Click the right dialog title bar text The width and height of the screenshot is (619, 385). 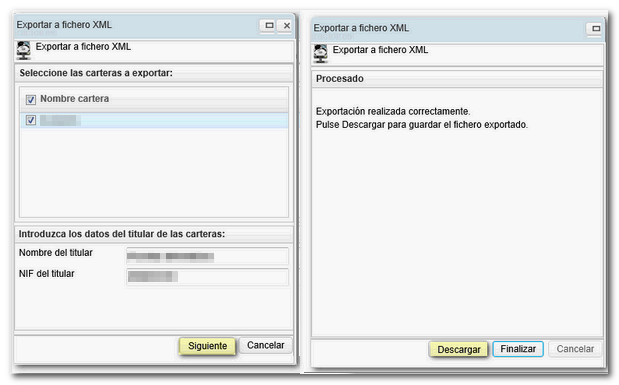point(361,28)
